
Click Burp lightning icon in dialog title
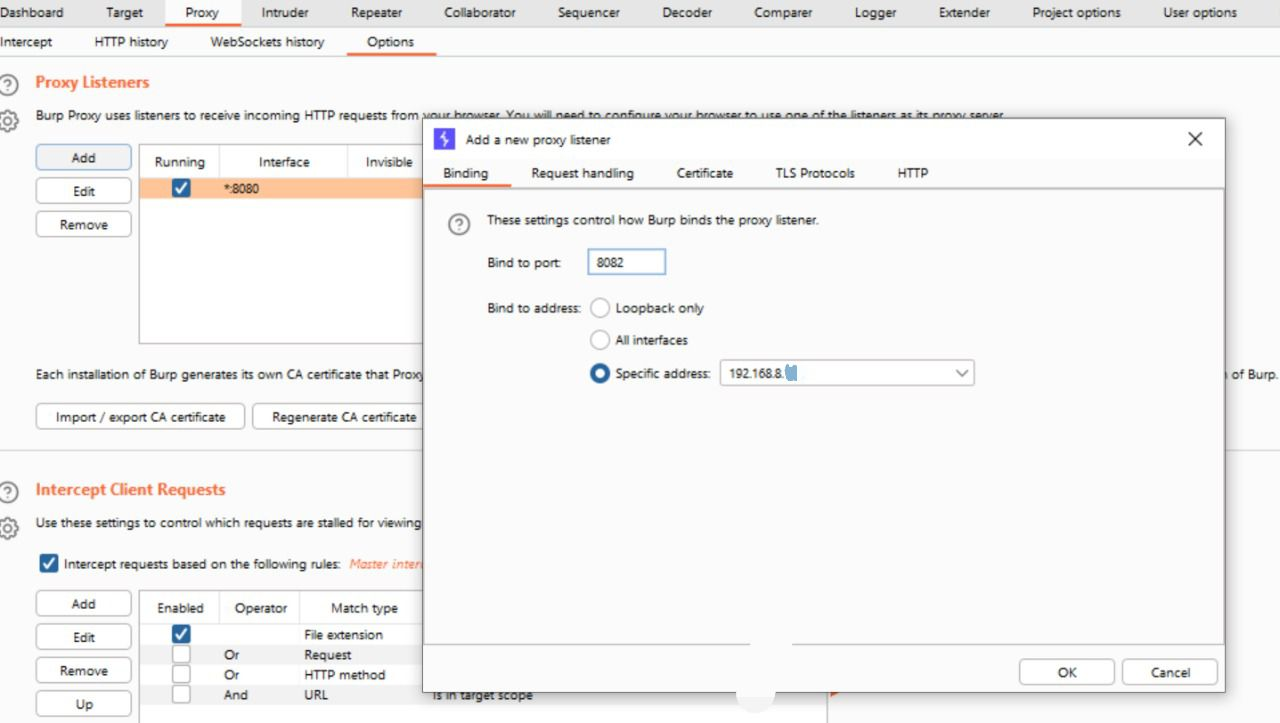(444, 139)
